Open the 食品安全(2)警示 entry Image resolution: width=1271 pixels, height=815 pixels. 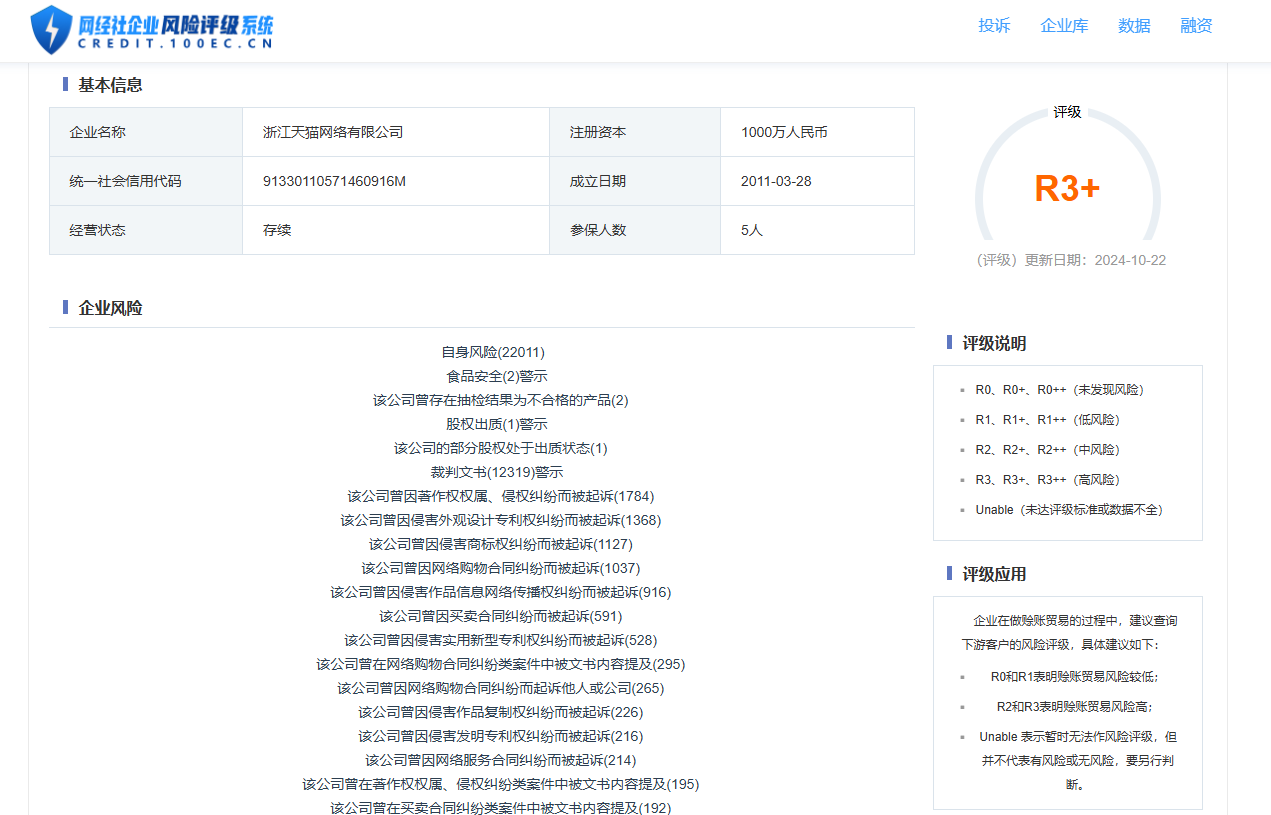(496, 376)
